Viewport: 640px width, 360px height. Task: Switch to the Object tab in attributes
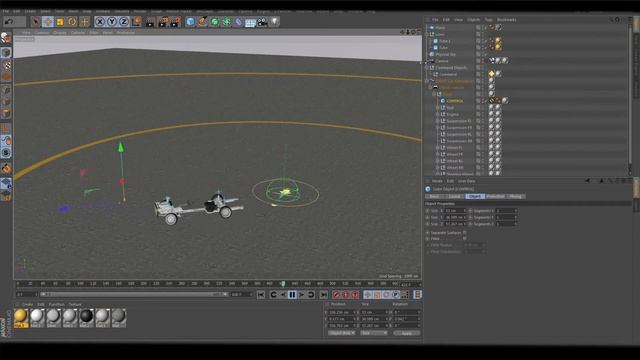click(475, 196)
